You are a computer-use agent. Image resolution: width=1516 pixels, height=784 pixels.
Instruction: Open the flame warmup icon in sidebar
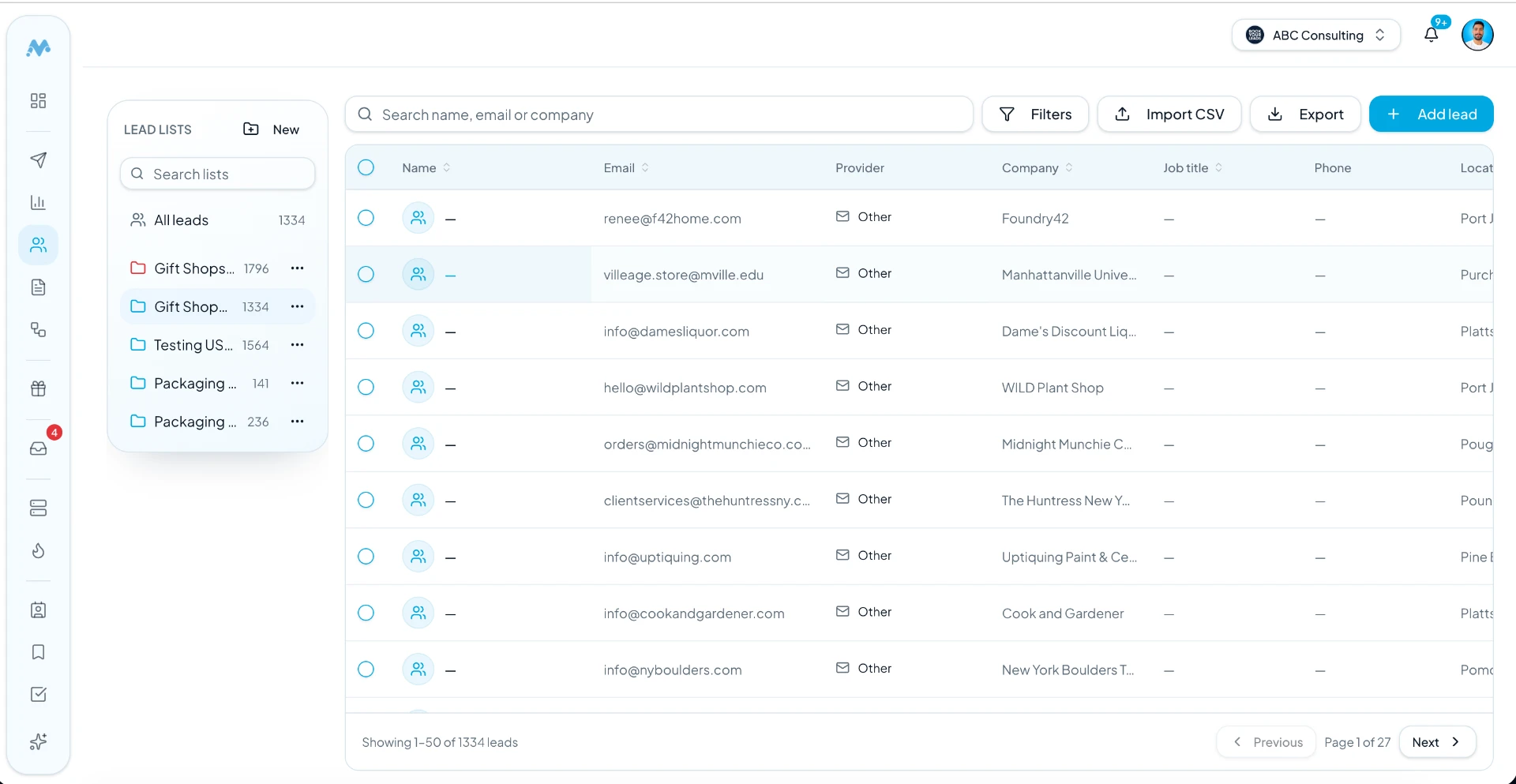pos(38,550)
